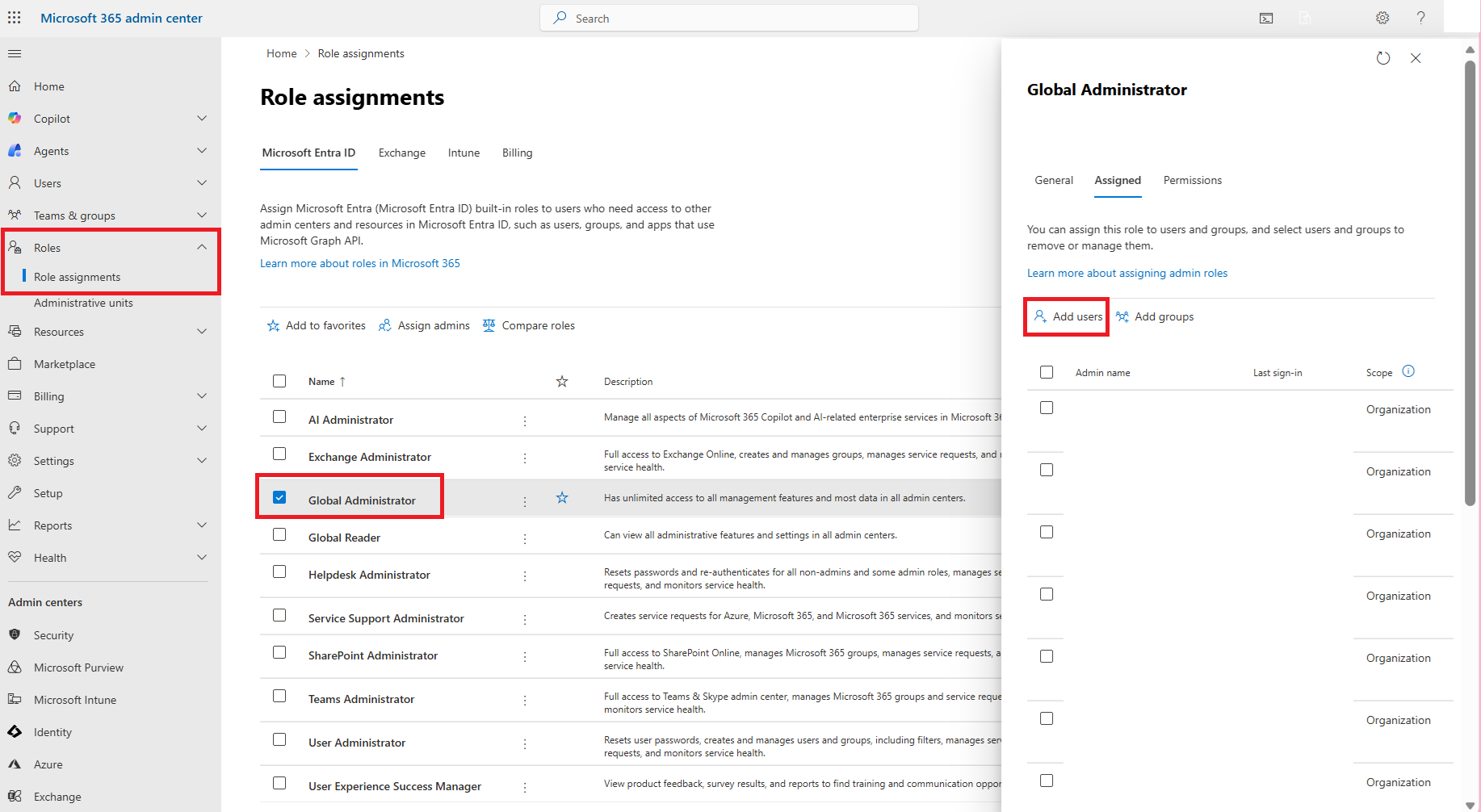
Task: Switch to the Billing roles tab
Action: [x=517, y=153]
